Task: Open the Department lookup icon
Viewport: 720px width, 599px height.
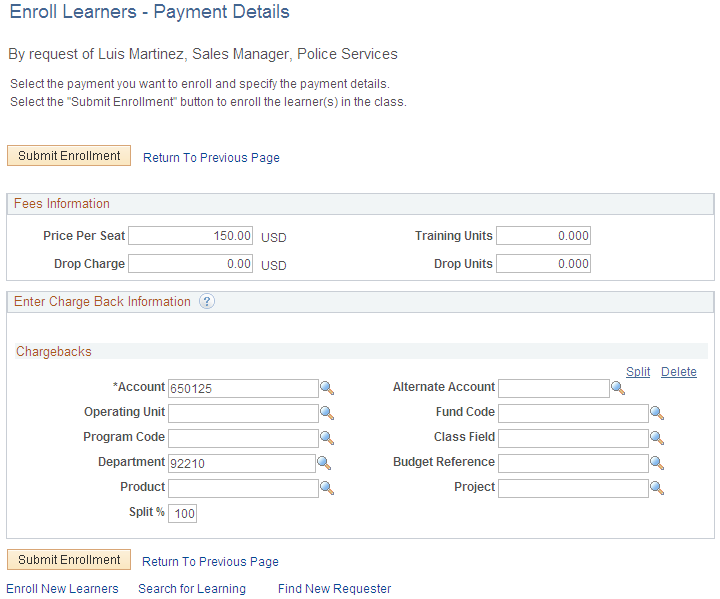Action: 324,463
